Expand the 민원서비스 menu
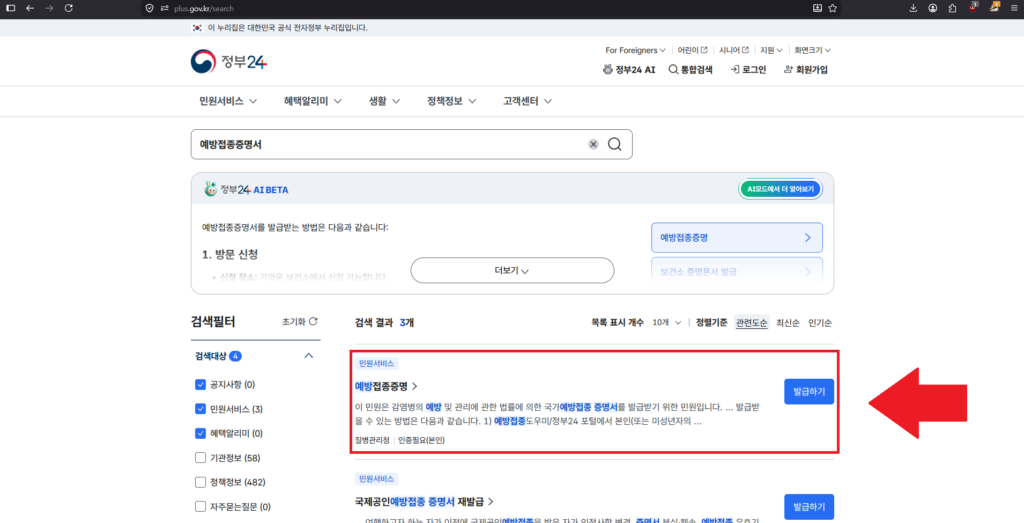 point(228,101)
